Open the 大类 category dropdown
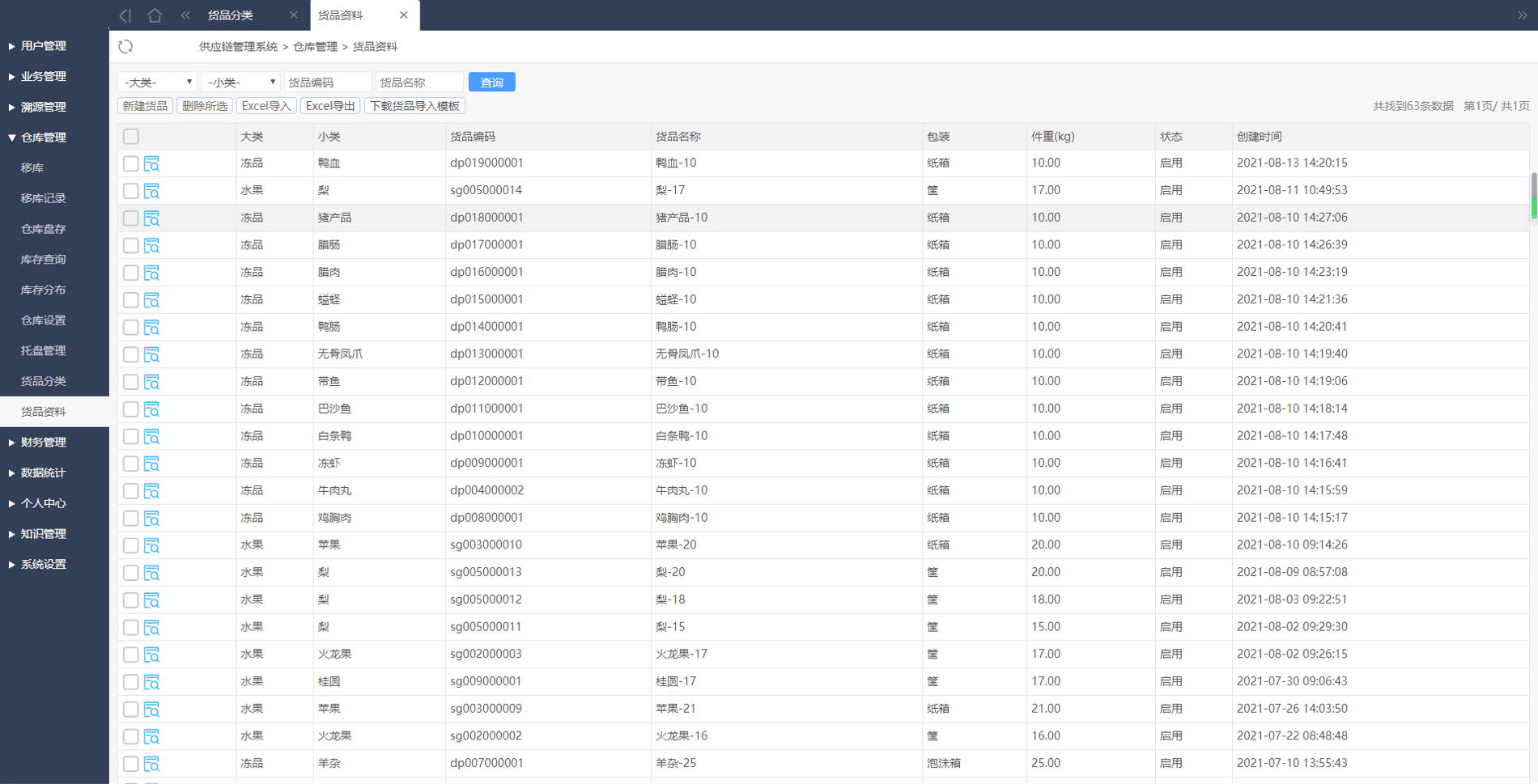The height and width of the screenshot is (784, 1538). click(157, 83)
